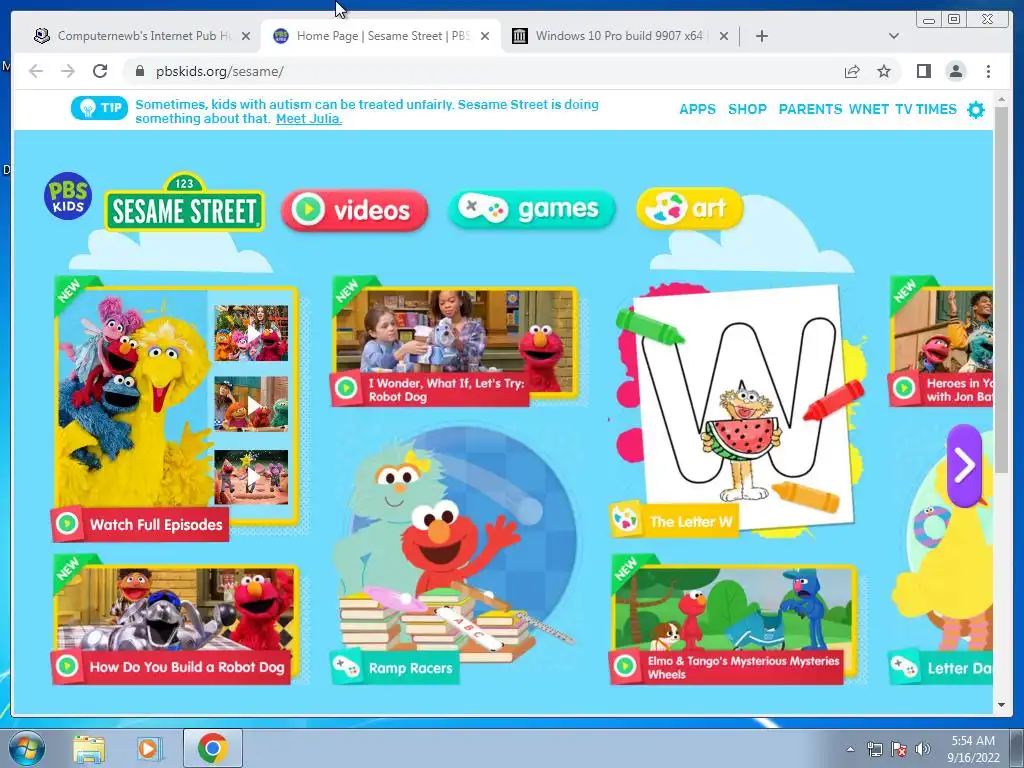
Task: Reload the current page
Action: coord(100,71)
